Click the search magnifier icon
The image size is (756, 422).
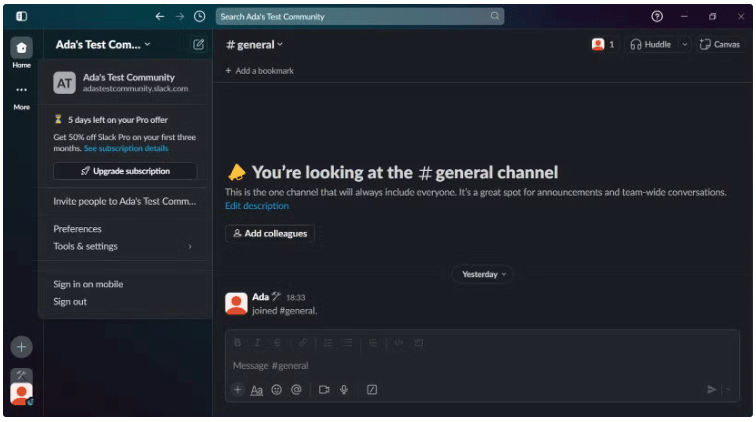coord(495,16)
